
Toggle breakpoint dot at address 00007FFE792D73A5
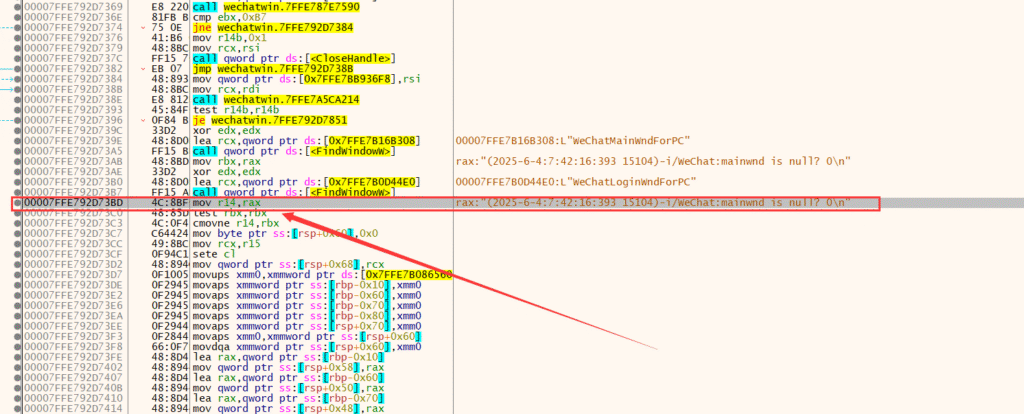pos(17,151)
